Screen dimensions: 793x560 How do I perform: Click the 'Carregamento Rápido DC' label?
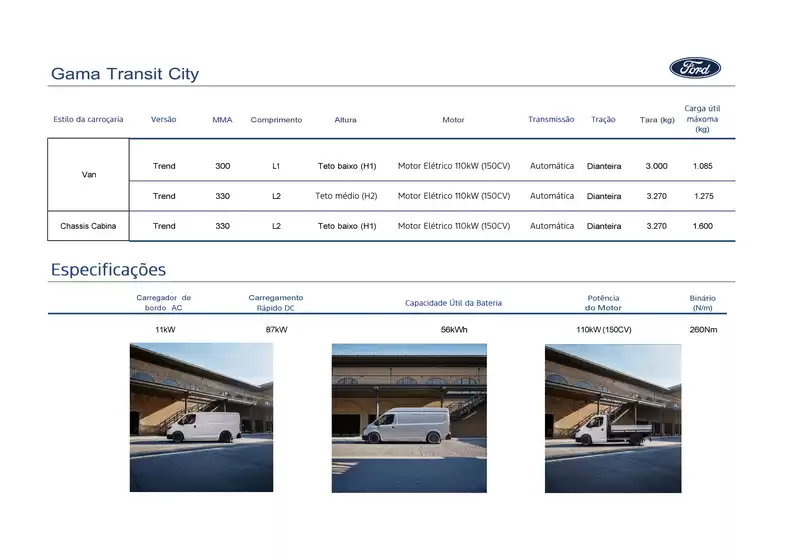[276, 303]
